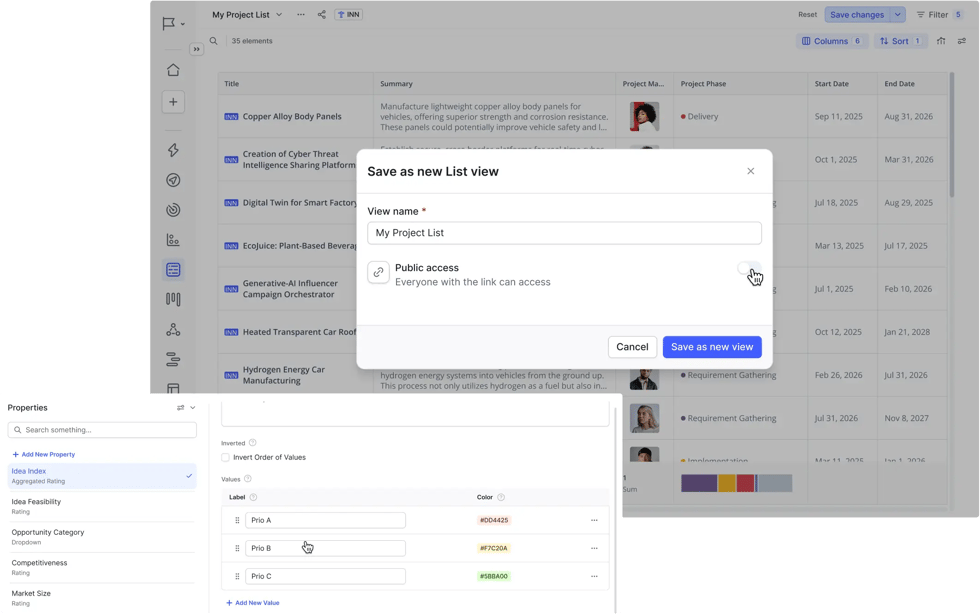Click the link icon beside Public access

tap(378, 273)
